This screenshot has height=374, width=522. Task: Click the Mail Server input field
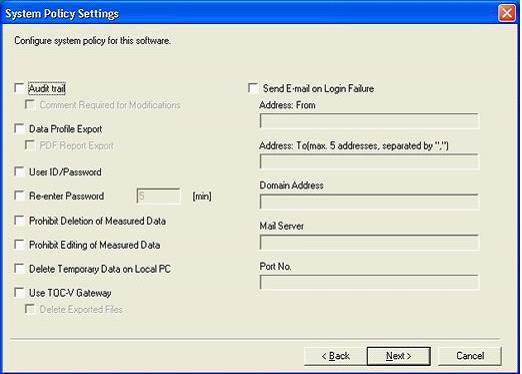[x=369, y=242]
